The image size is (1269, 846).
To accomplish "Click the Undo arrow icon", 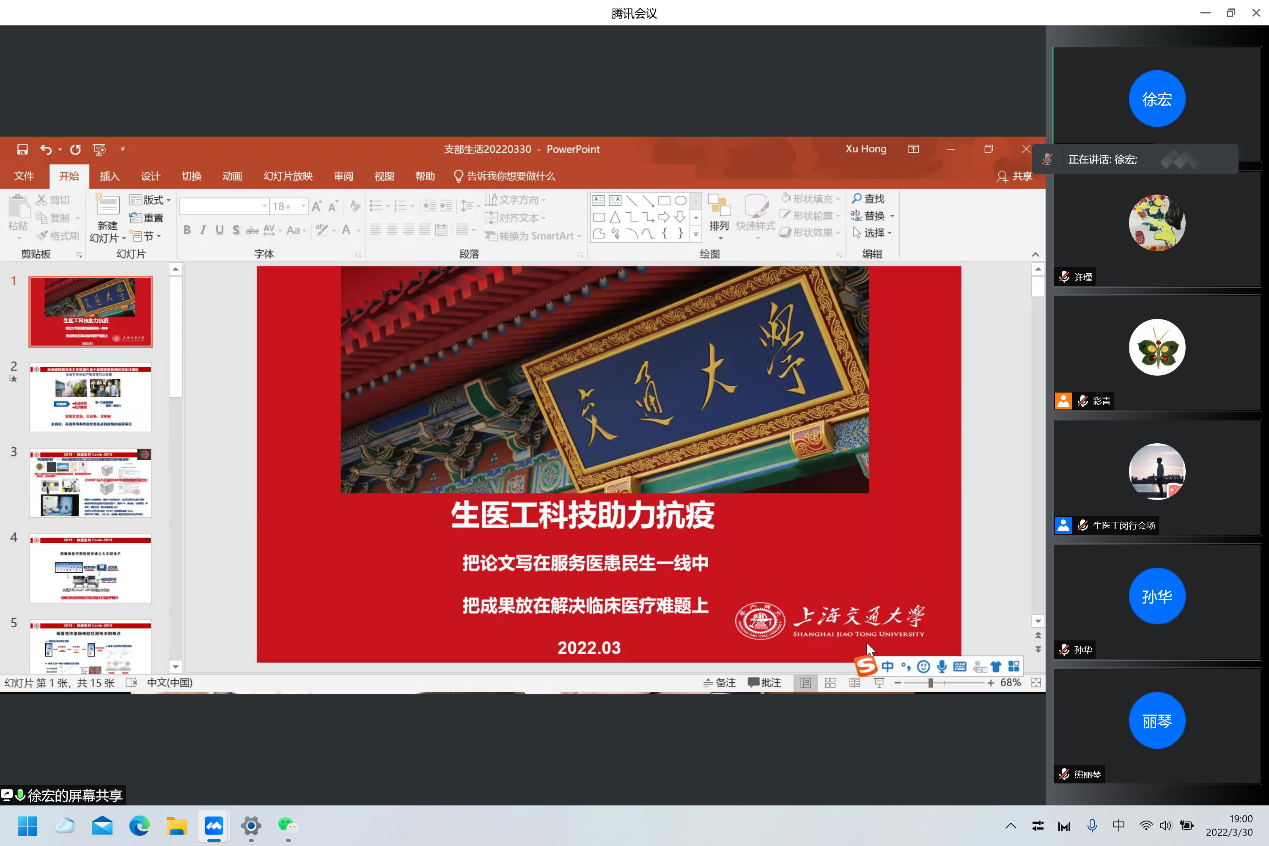I will point(46,149).
